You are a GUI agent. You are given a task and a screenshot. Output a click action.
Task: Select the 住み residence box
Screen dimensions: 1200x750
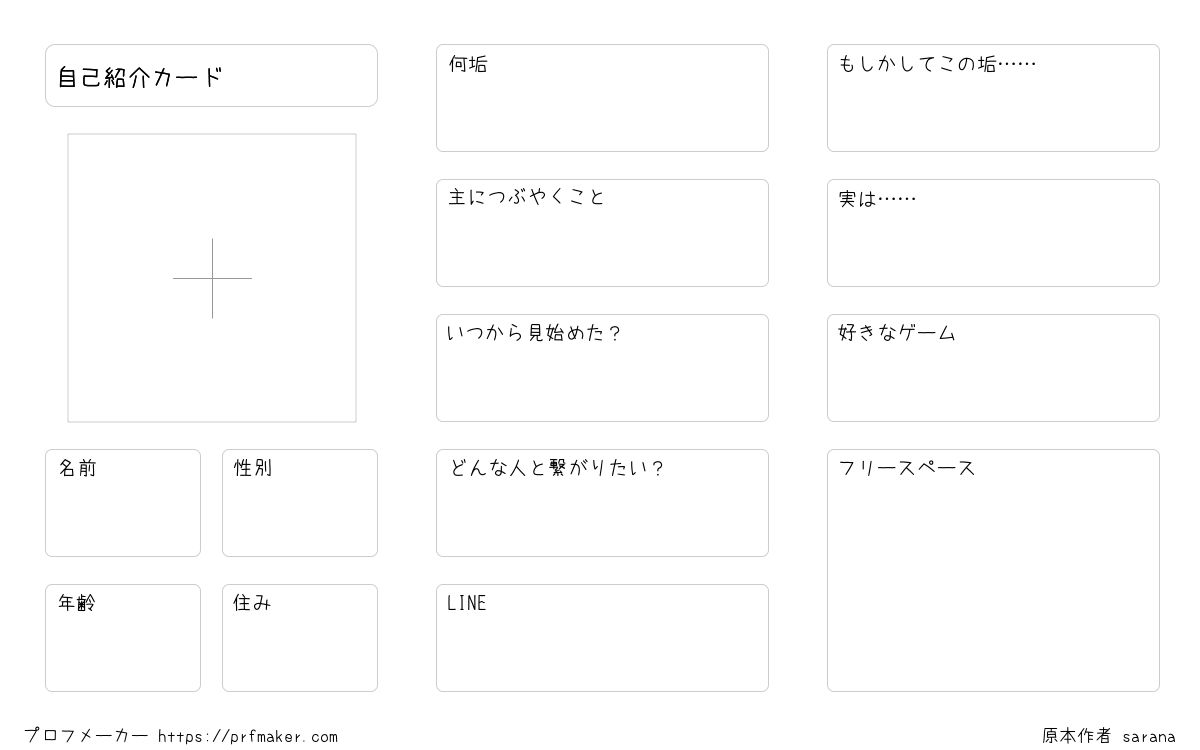click(300, 638)
